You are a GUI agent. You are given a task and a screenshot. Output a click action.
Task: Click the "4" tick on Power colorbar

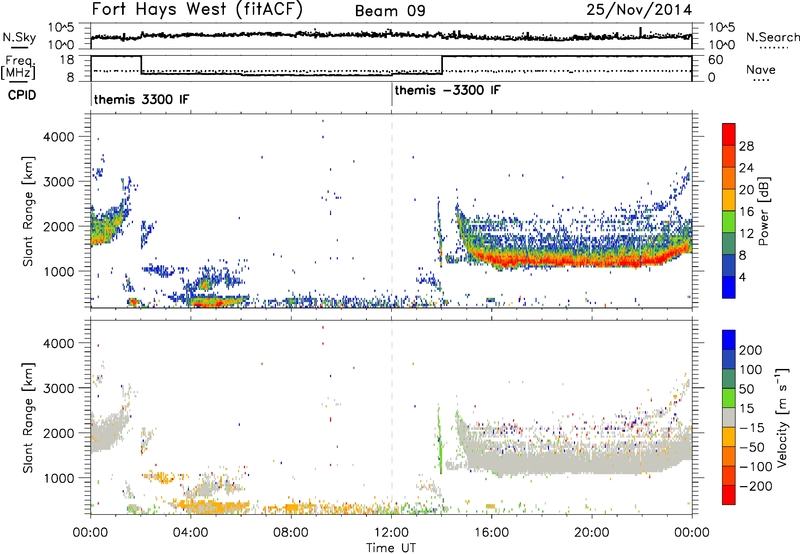(x=743, y=277)
